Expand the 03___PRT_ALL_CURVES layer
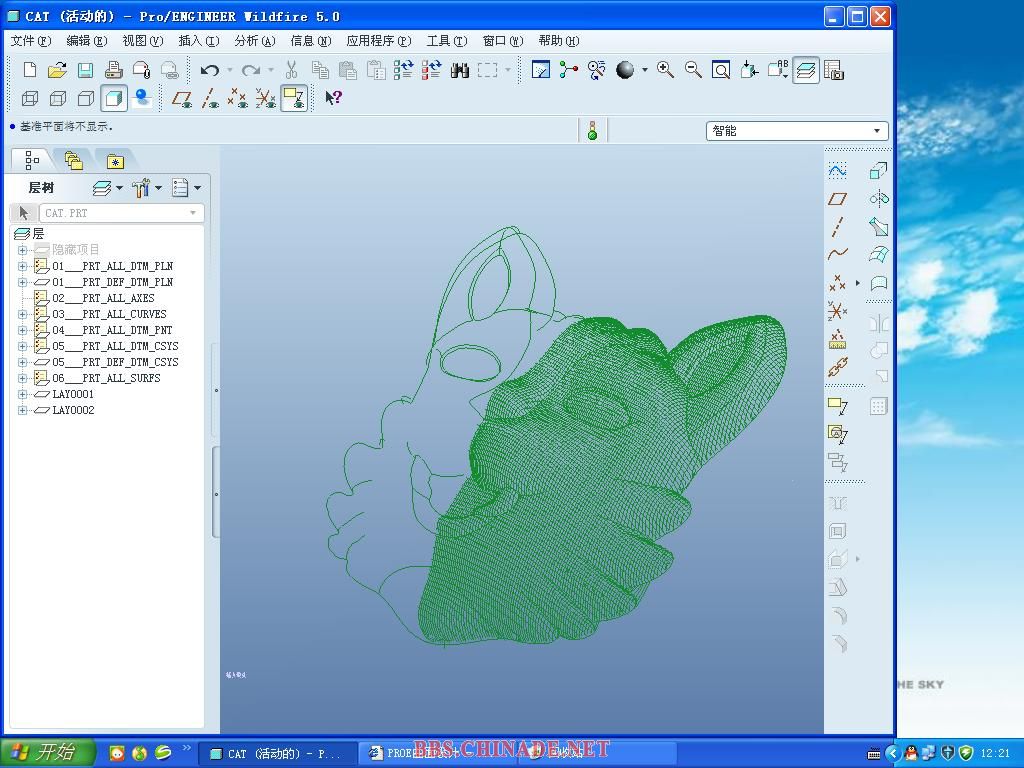This screenshot has height=768, width=1024. point(22,314)
